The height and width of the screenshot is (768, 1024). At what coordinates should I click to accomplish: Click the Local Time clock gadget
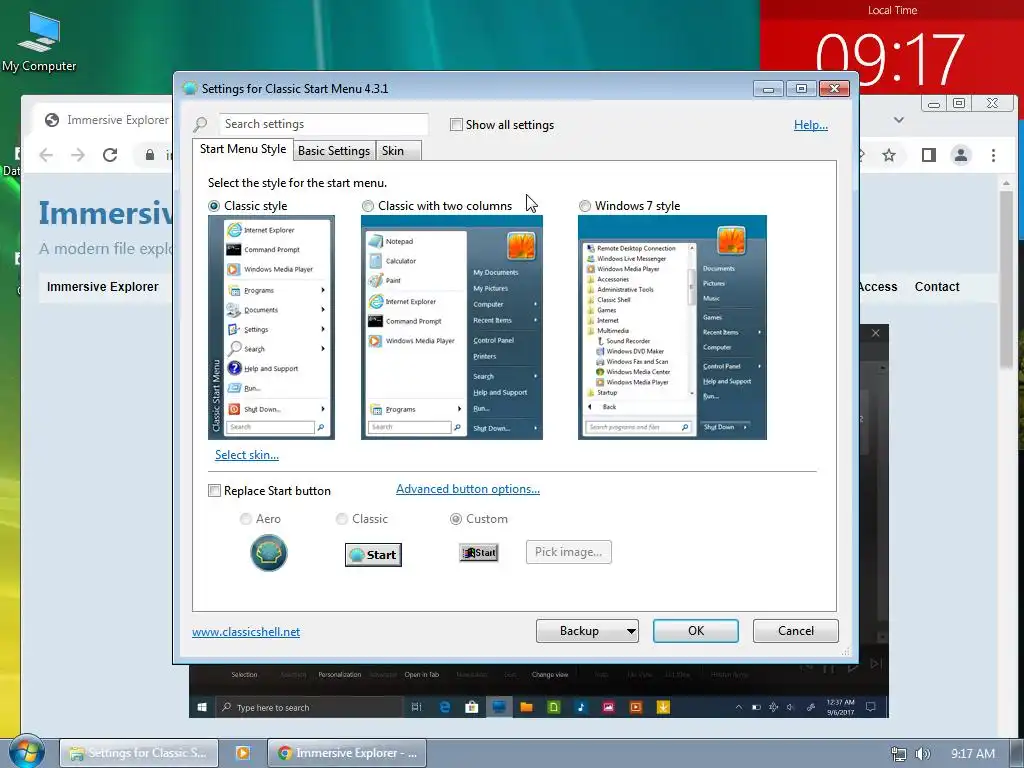pos(891,46)
